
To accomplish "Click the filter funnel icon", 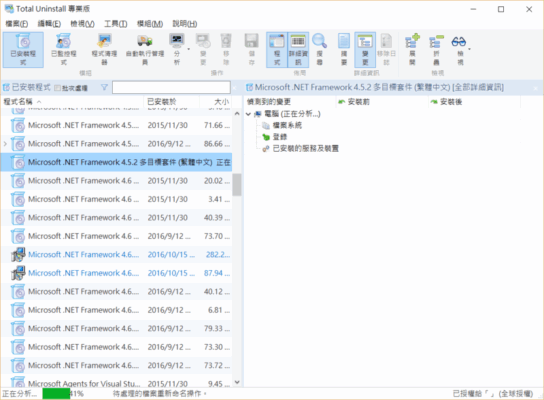I will (104, 87).
